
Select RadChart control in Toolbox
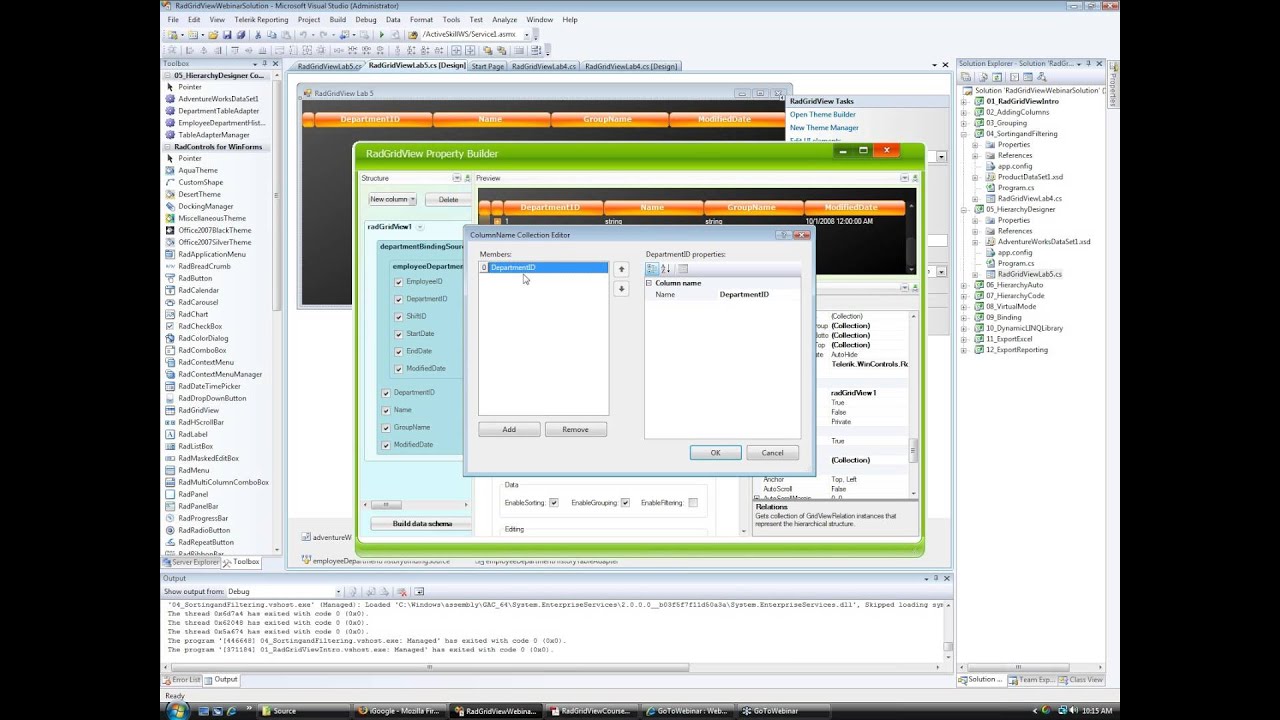click(x=193, y=314)
